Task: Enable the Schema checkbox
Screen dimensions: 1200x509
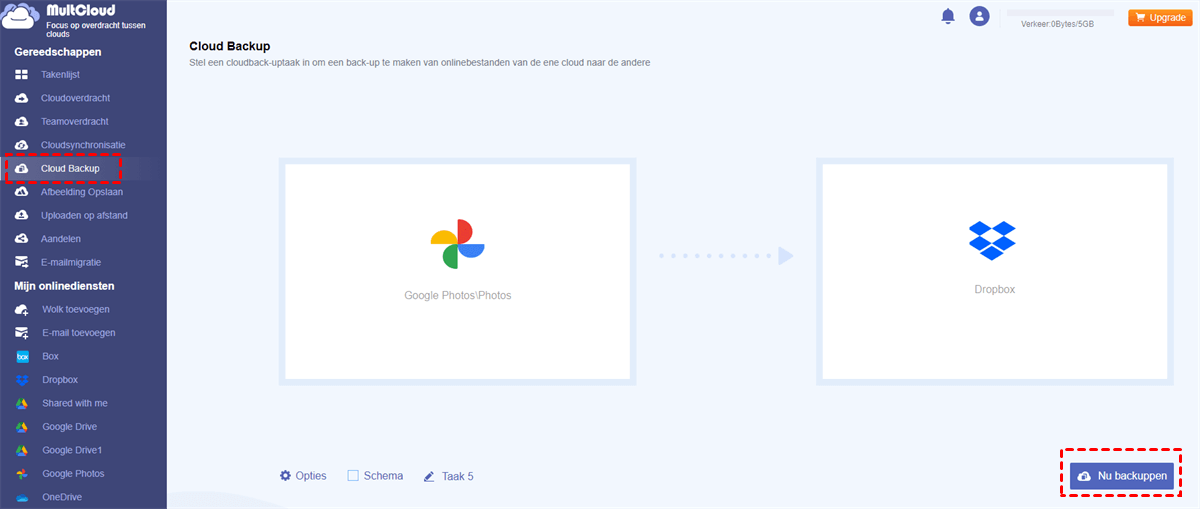Action: [x=353, y=476]
